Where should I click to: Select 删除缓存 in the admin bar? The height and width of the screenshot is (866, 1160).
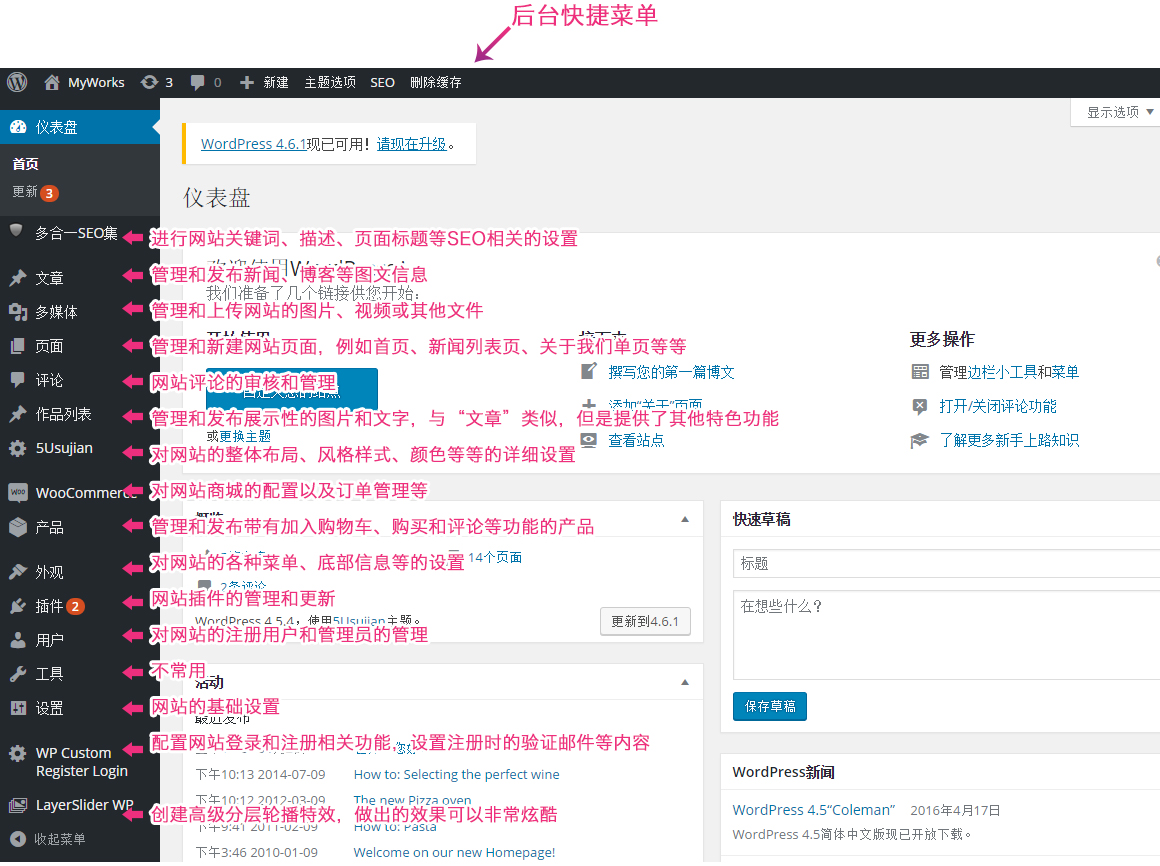pos(436,82)
